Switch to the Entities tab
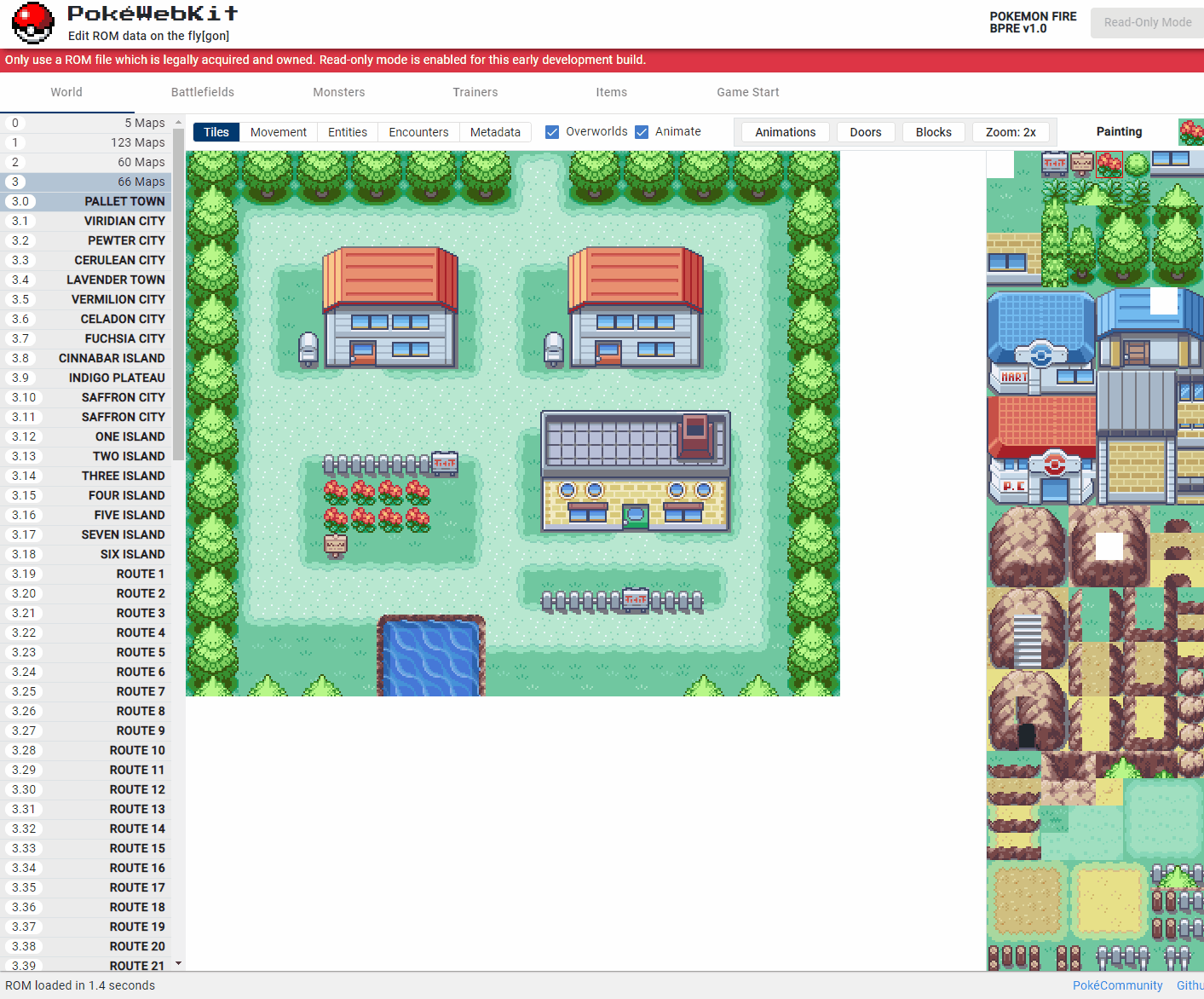This screenshot has height=999, width=1204. (x=348, y=132)
